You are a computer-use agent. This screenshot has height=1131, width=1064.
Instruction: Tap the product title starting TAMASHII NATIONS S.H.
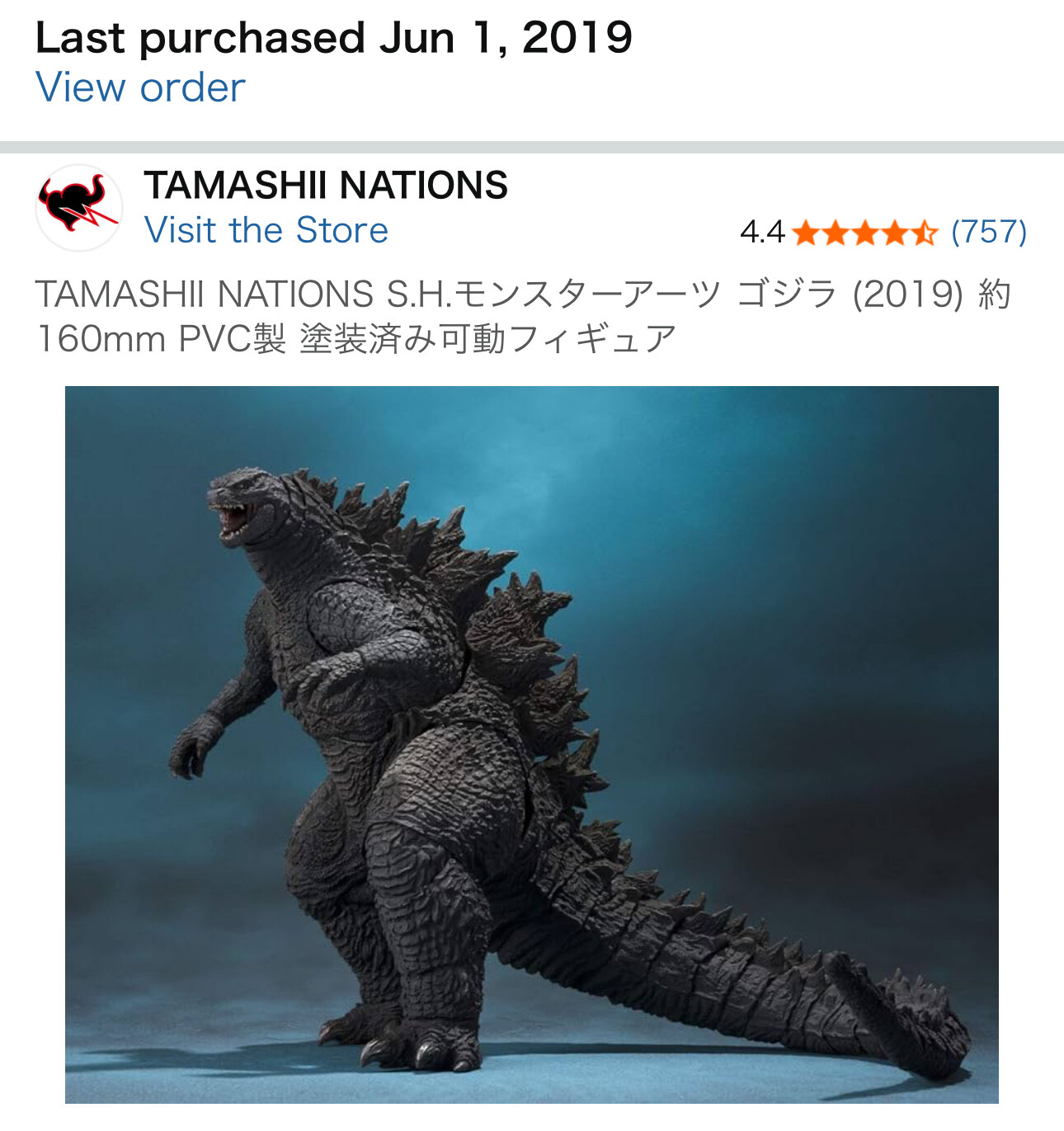coord(523,316)
